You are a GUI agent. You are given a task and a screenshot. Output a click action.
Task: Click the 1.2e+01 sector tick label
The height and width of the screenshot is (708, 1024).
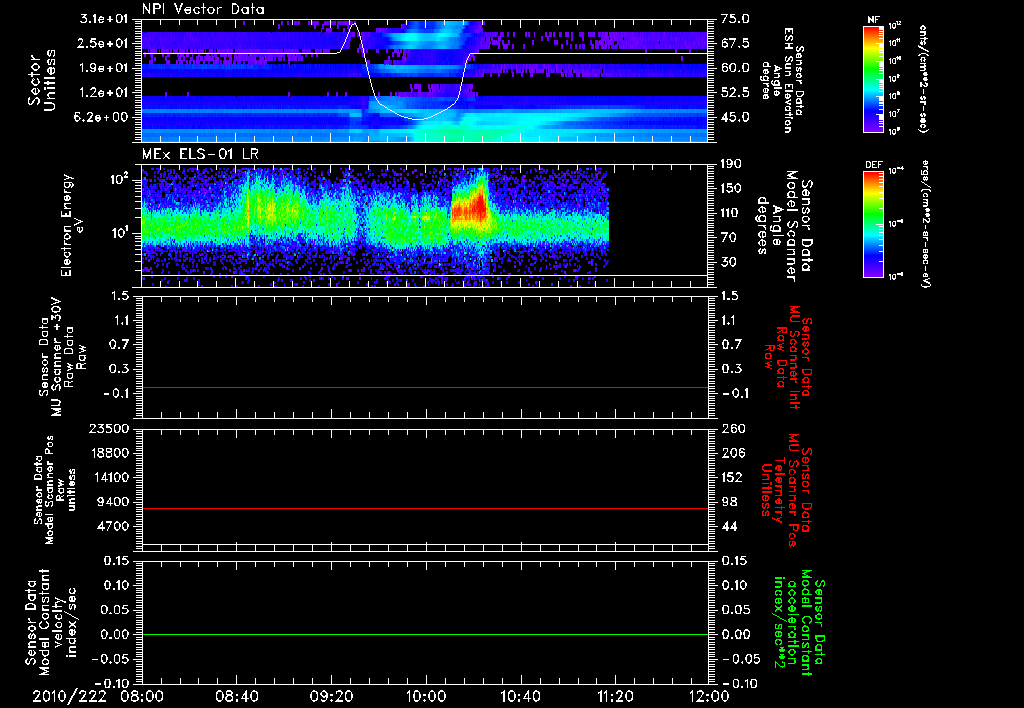coord(103,93)
